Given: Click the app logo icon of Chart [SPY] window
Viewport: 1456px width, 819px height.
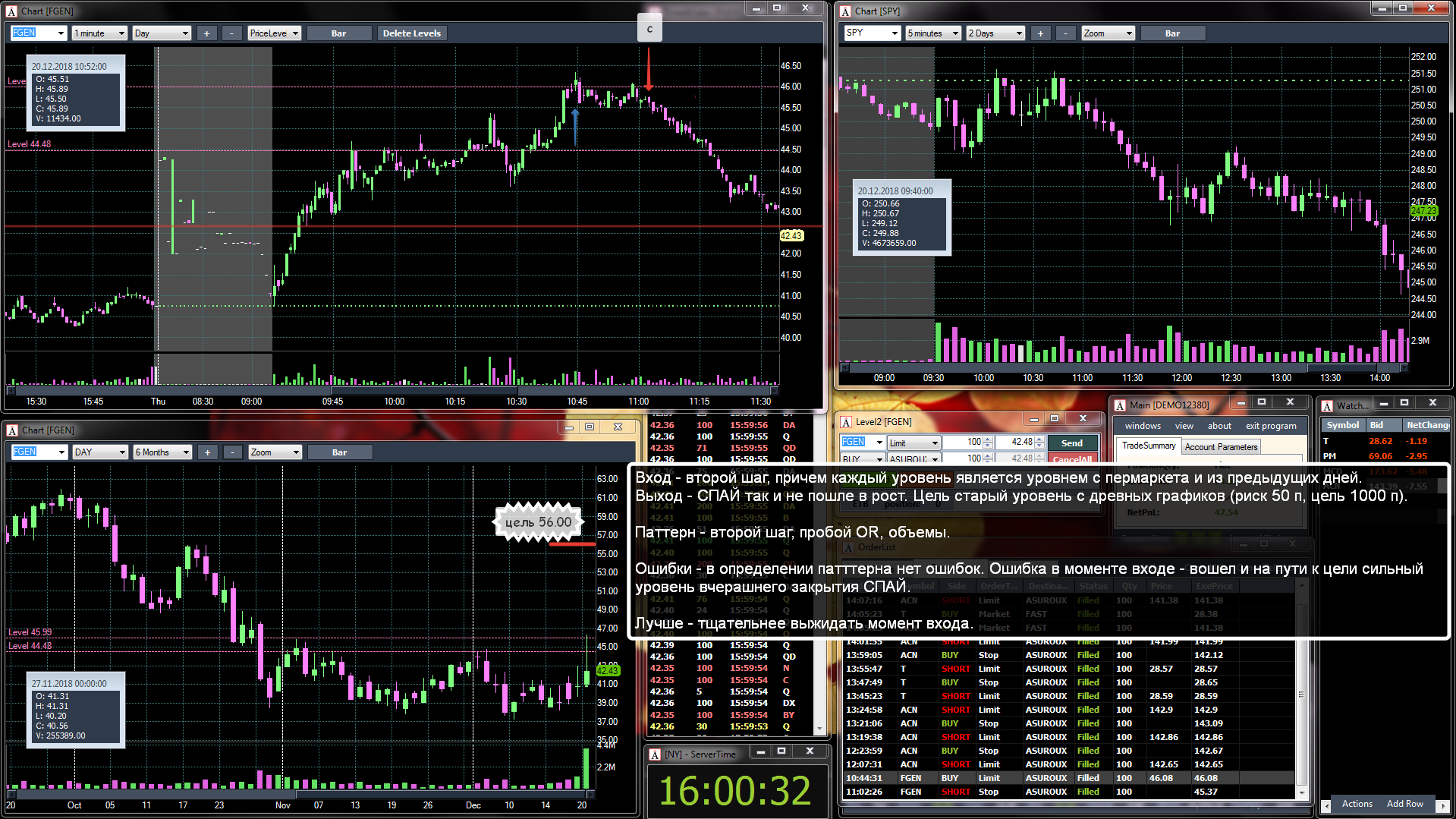Looking at the screenshot, I should [x=845, y=11].
